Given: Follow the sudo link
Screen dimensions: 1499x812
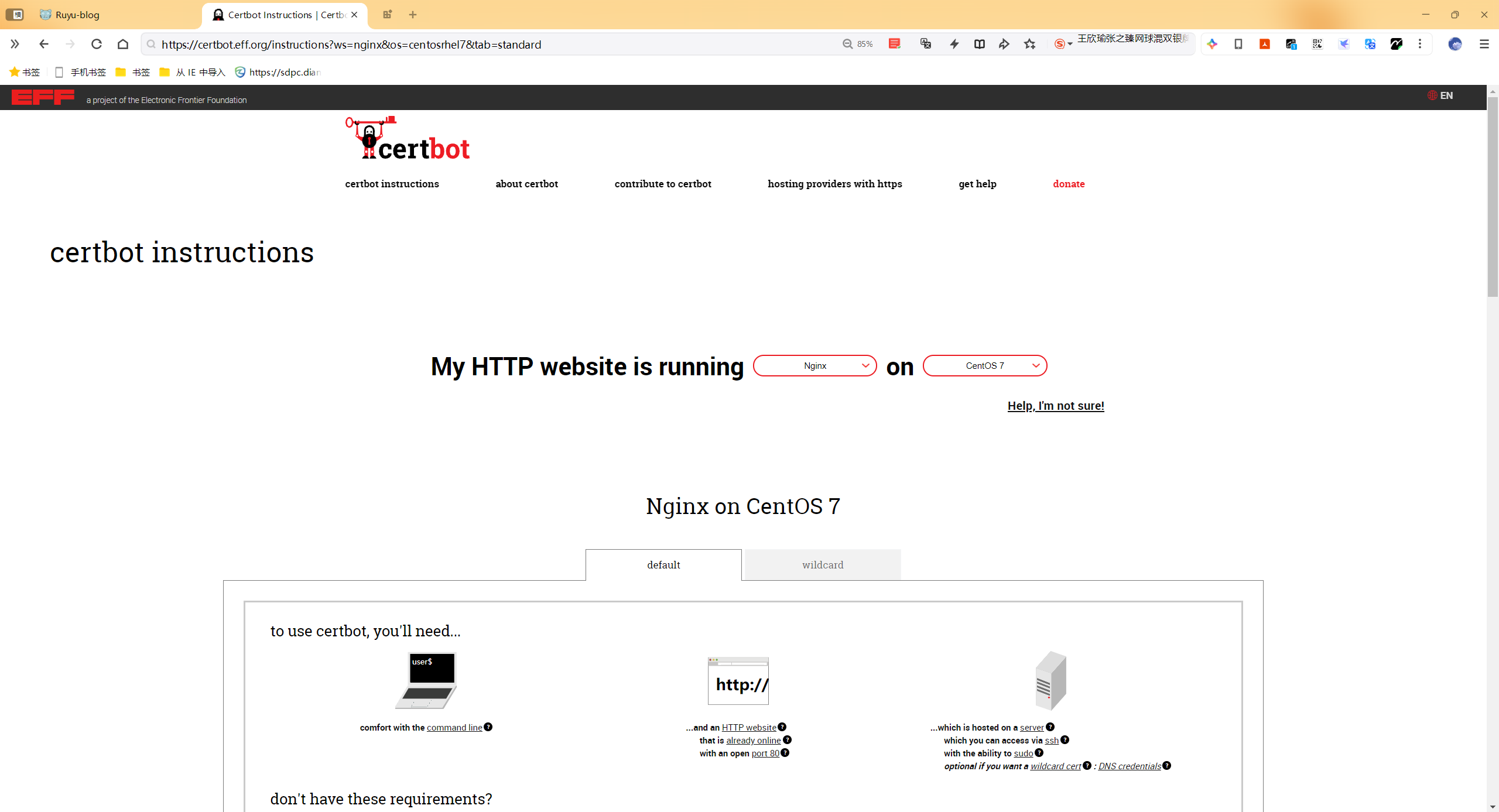Looking at the screenshot, I should point(1024,753).
